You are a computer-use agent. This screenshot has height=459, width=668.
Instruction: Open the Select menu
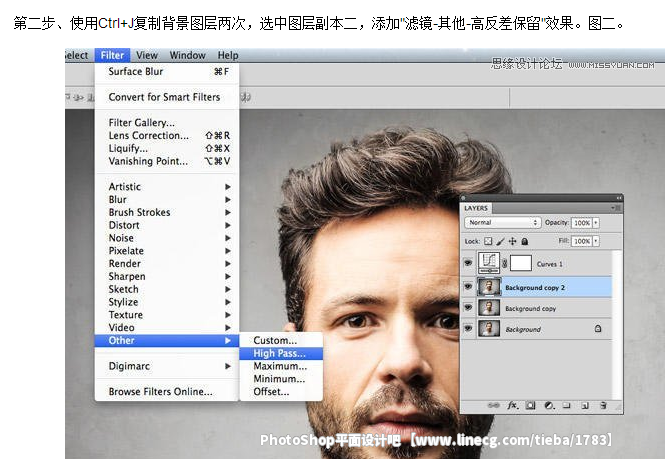click(x=77, y=55)
